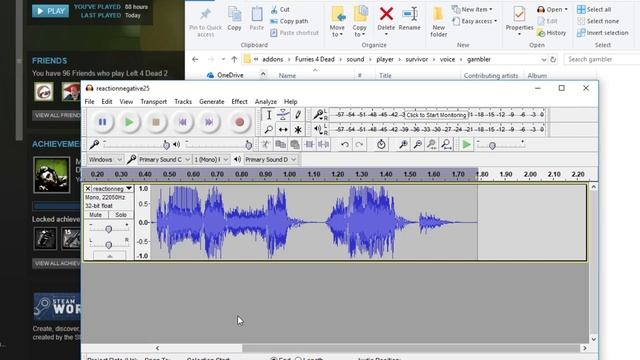Open the View menu in Audacity
Image resolution: width=640 pixels, height=360 pixels.
[x=126, y=102]
